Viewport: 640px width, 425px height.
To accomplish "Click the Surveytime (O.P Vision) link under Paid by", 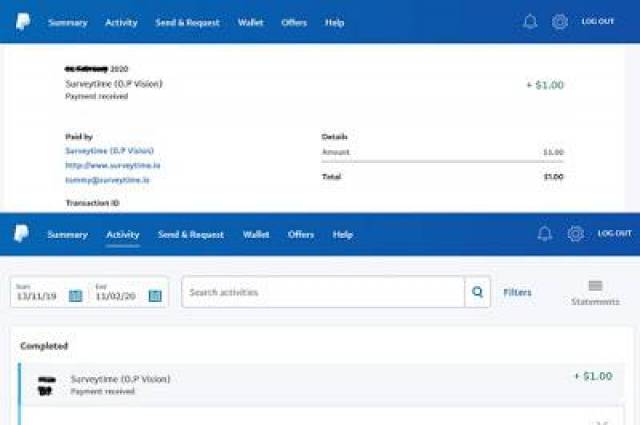I will (x=109, y=150).
